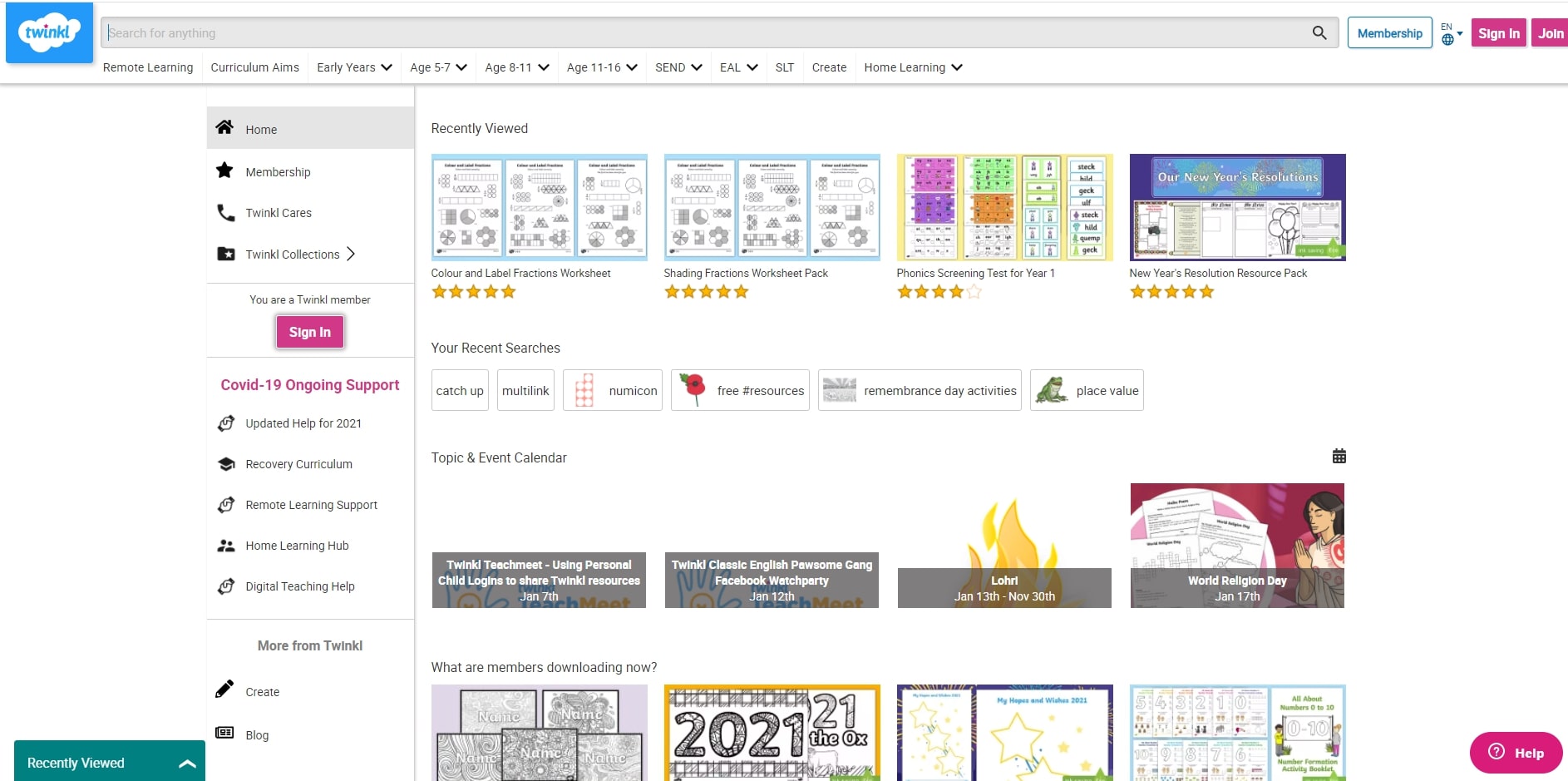Select Home in the sidebar

(310, 128)
